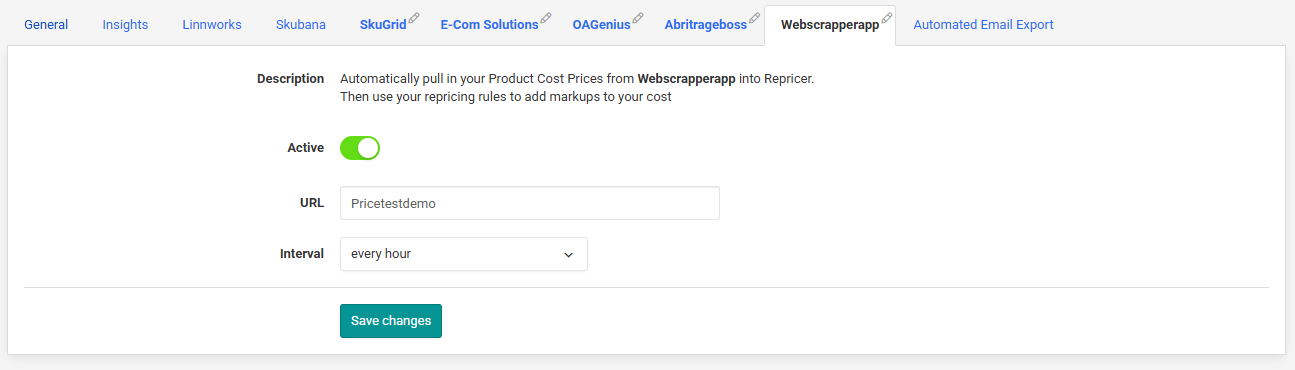Go to the Skubana tab
Viewport: 1295px width, 370px height.
pyautogui.click(x=301, y=25)
